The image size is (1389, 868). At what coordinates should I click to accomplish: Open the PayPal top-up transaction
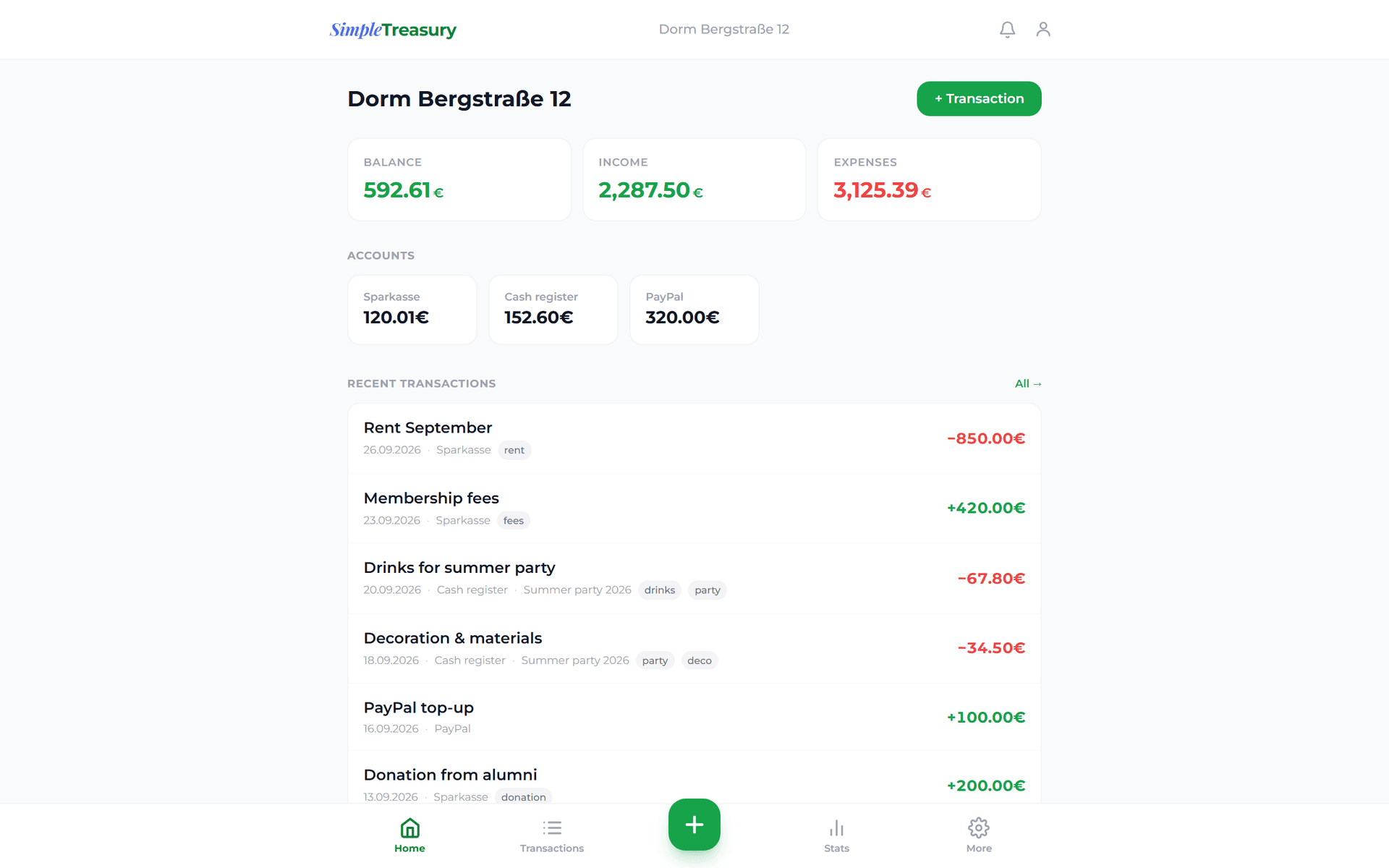[x=694, y=718]
